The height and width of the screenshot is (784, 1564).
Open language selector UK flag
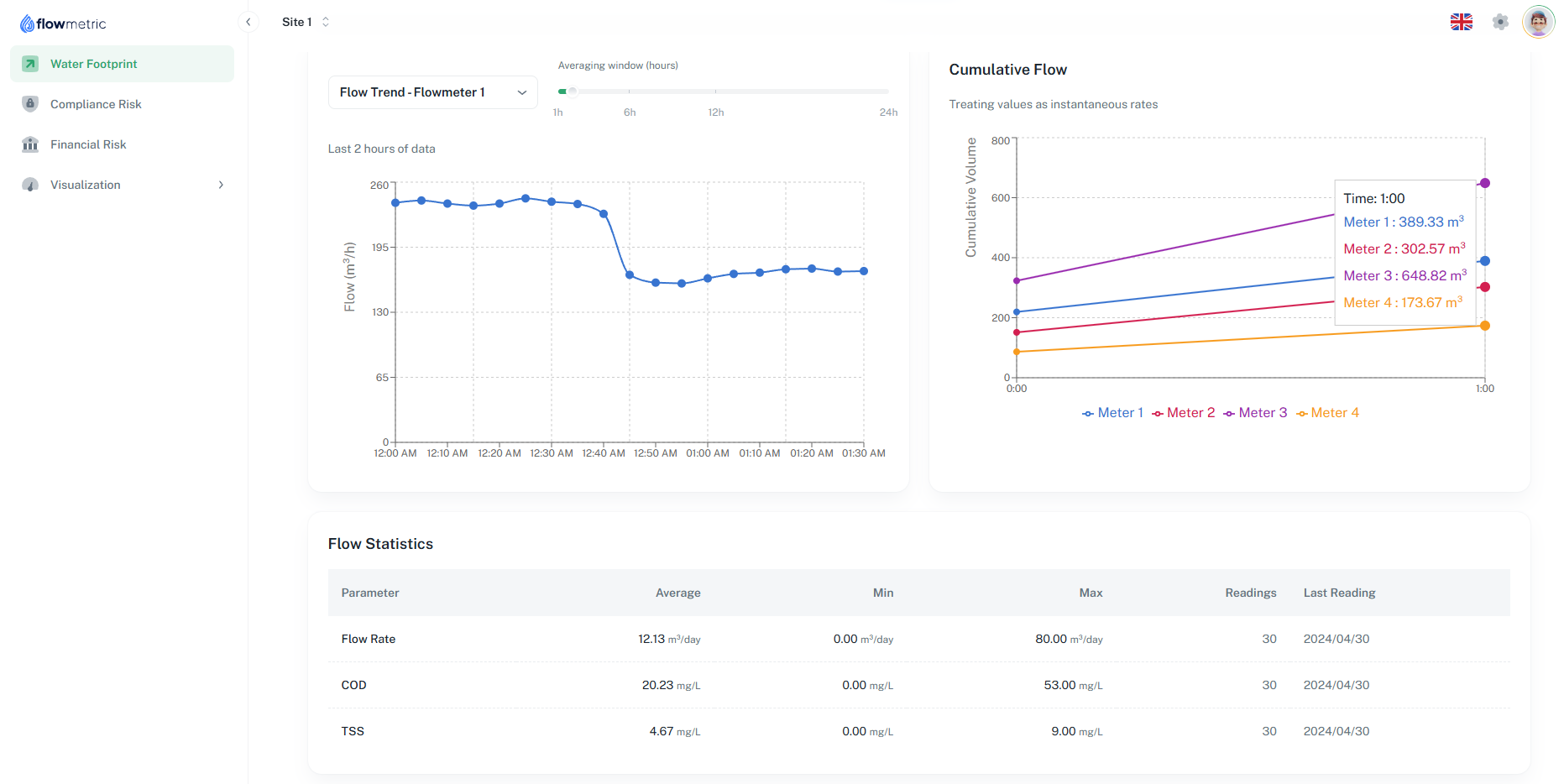pyautogui.click(x=1461, y=23)
